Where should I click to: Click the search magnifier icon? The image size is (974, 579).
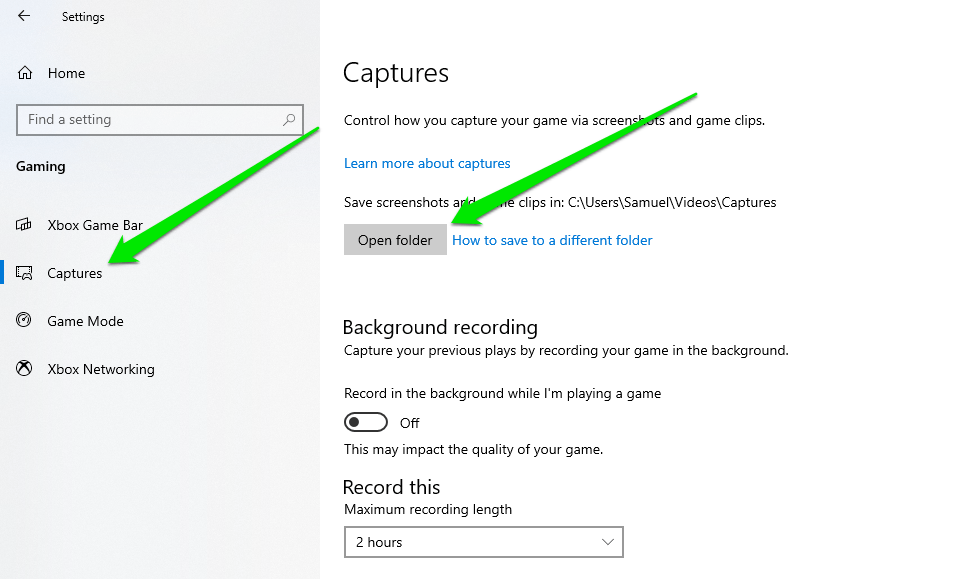pyautogui.click(x=289, y=120)
